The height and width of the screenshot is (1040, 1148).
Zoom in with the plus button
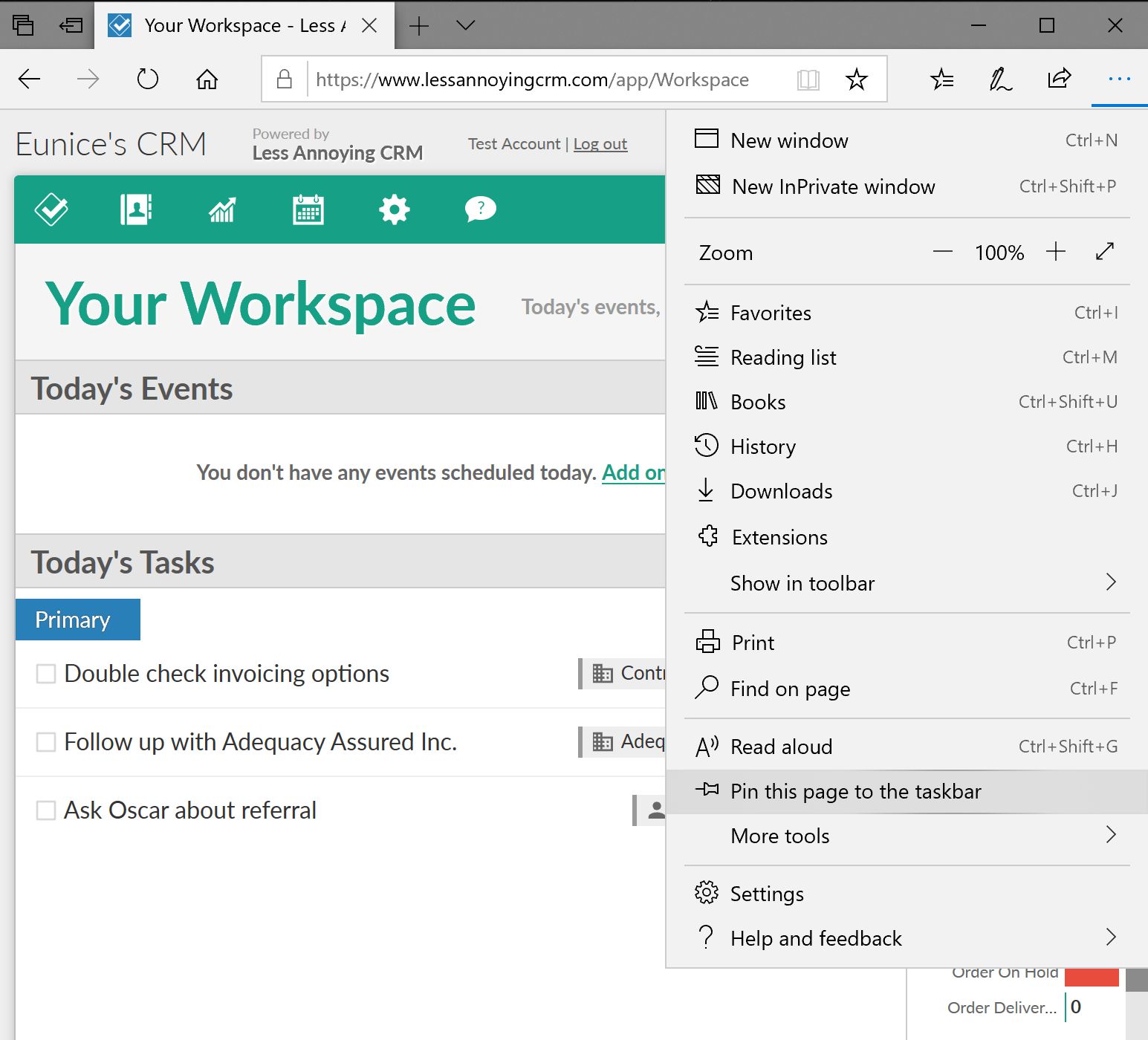1056,252
